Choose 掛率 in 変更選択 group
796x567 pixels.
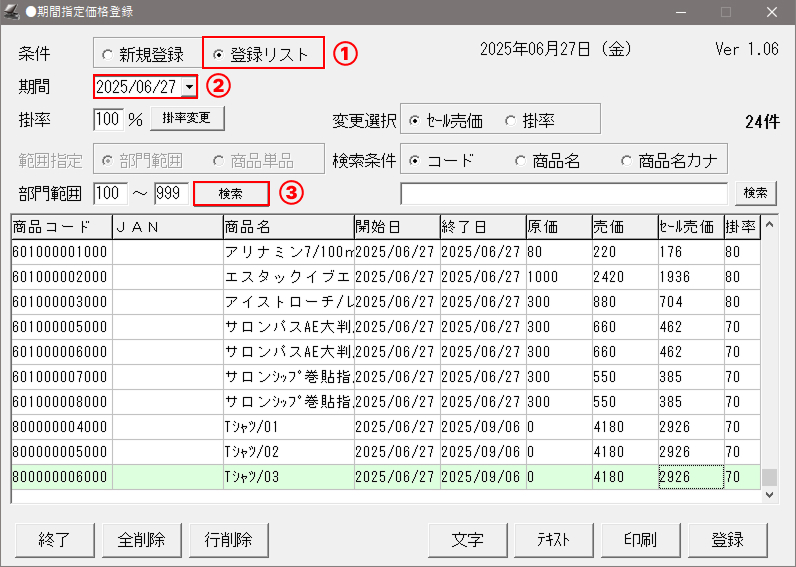pos(511,121)
